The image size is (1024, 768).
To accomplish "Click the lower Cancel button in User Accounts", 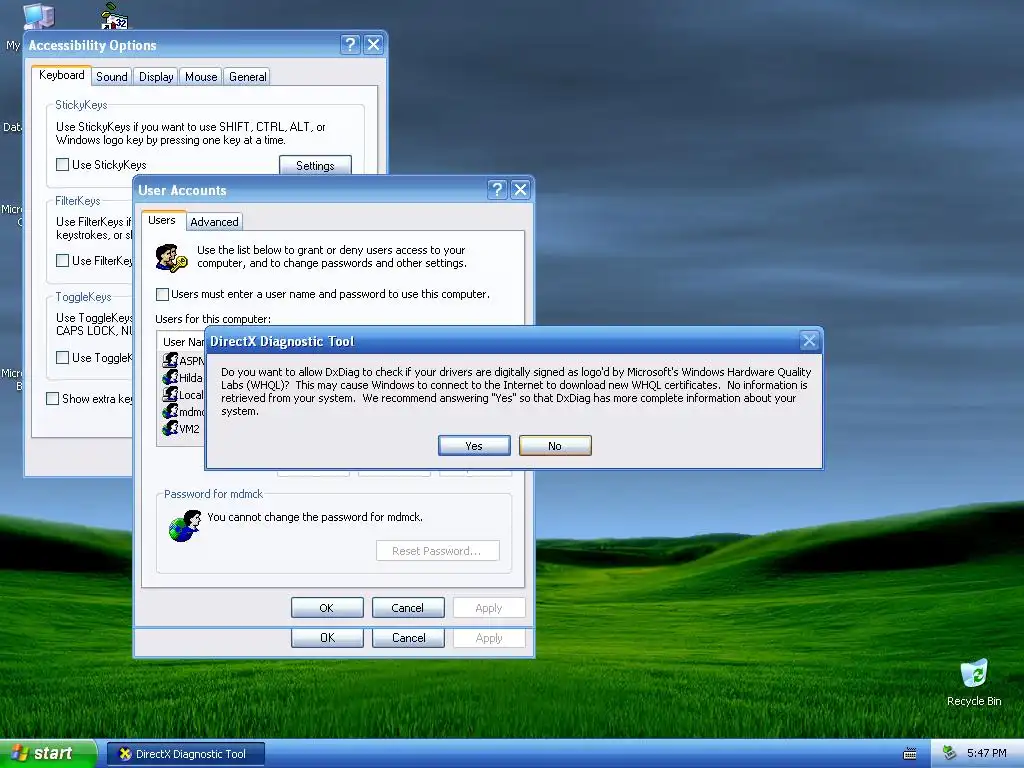I will (x=408, y=637).
